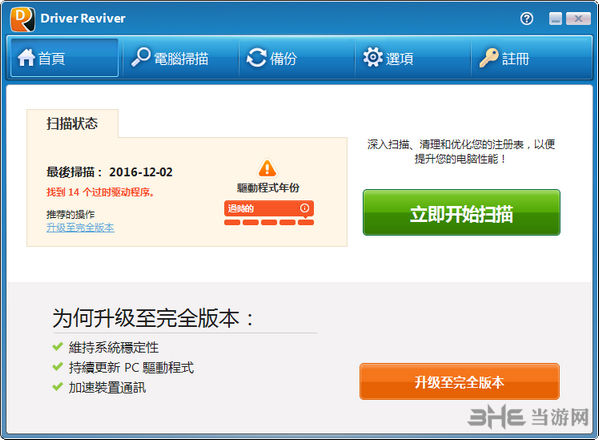The width and height of the screenshot is (599, 440).
Task: Click the 持續更新 PC 驅動程式 list item
Action: click(x=131, y=367)
